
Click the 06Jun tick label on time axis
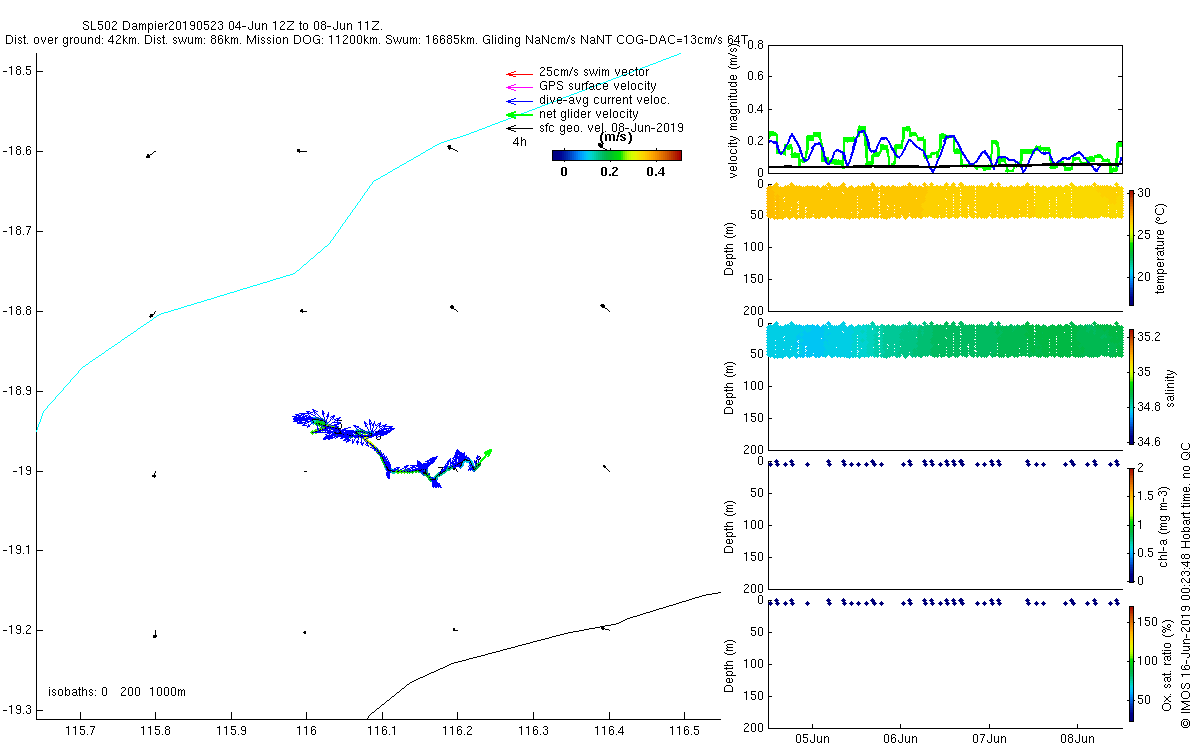click(x=901, y=739)
